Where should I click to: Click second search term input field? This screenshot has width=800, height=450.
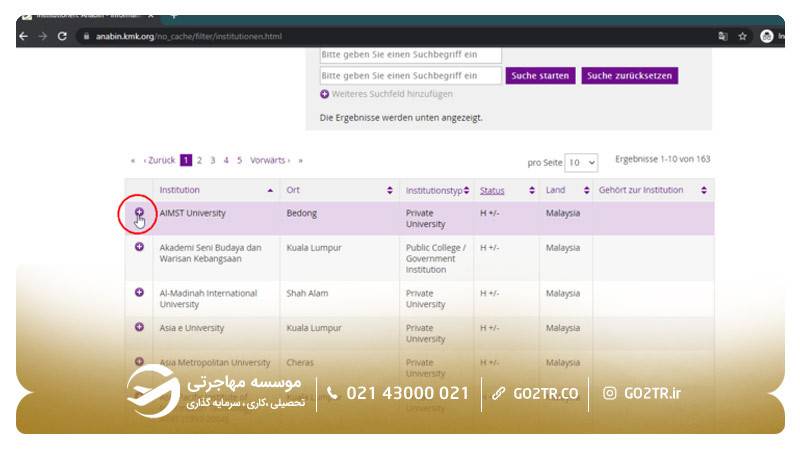pos(411,76)
